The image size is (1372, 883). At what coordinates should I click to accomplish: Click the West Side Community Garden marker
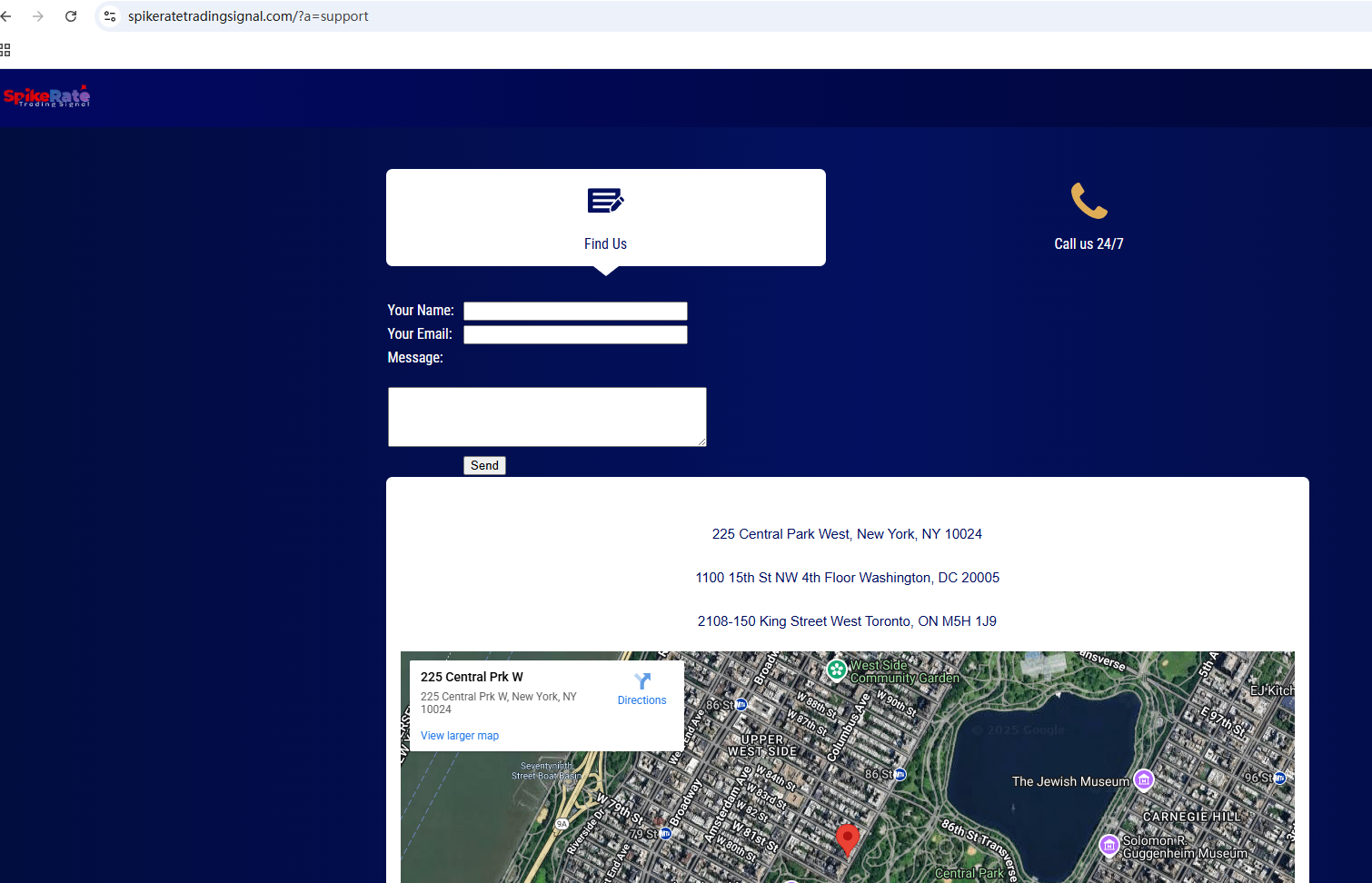coord(837,670)
